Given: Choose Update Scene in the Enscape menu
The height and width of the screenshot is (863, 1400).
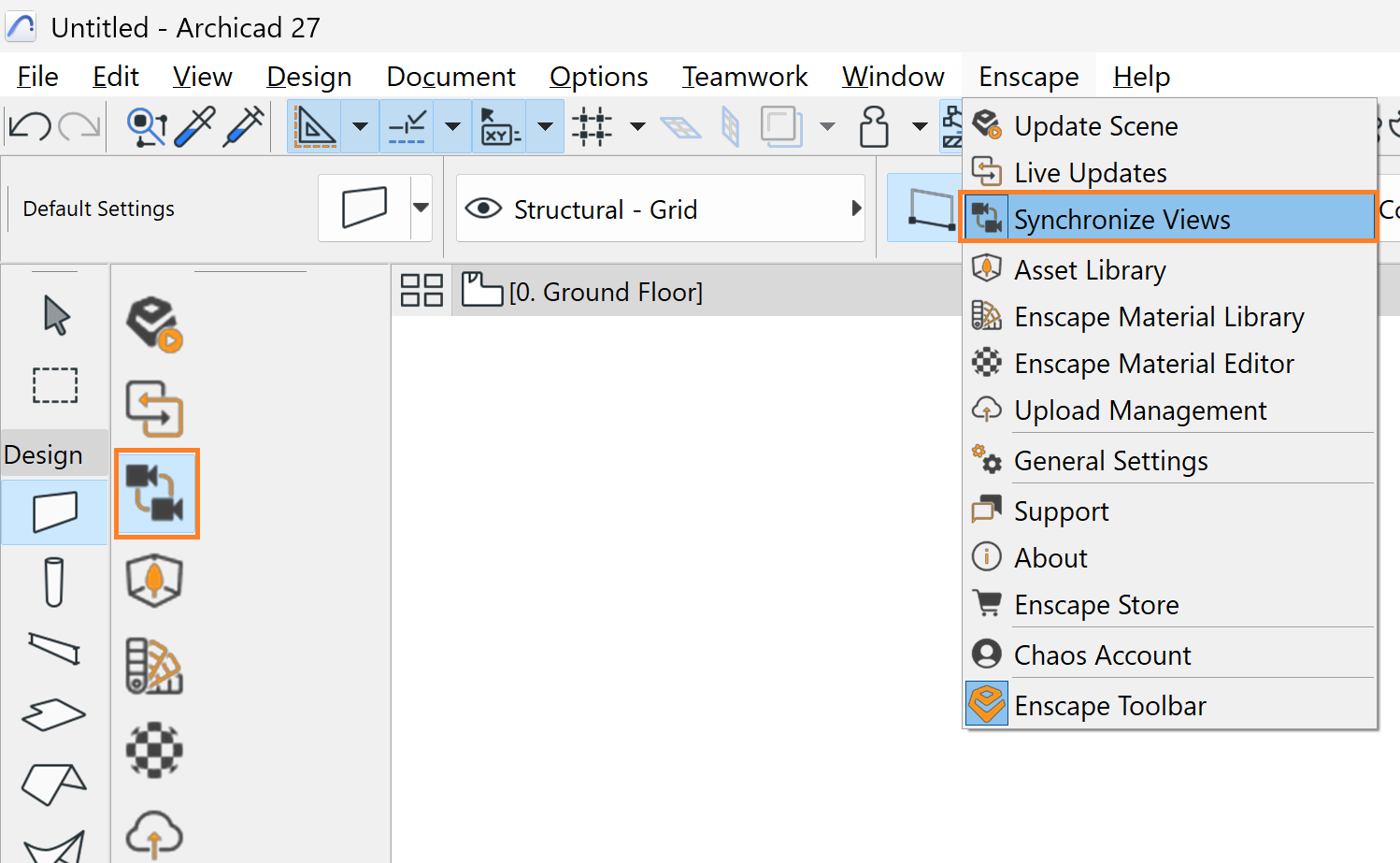Looking at the screenshot, I should click(1170, 126).
